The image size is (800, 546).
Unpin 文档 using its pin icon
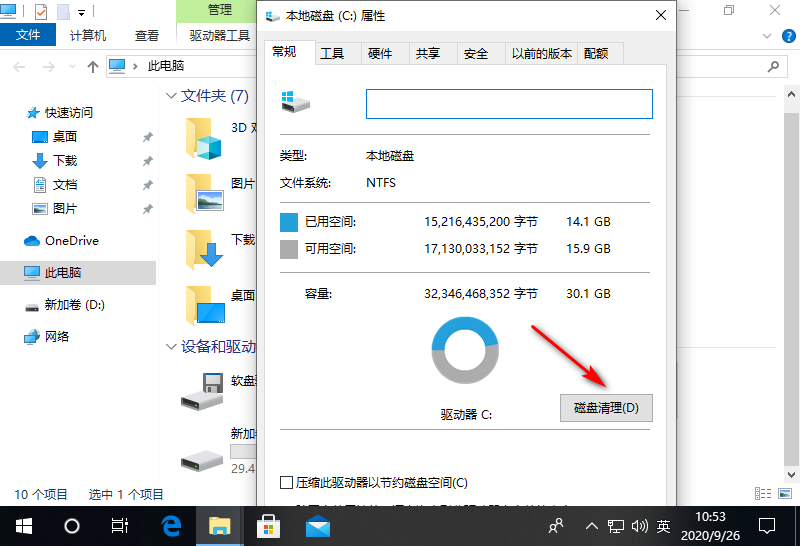[147, 185]
